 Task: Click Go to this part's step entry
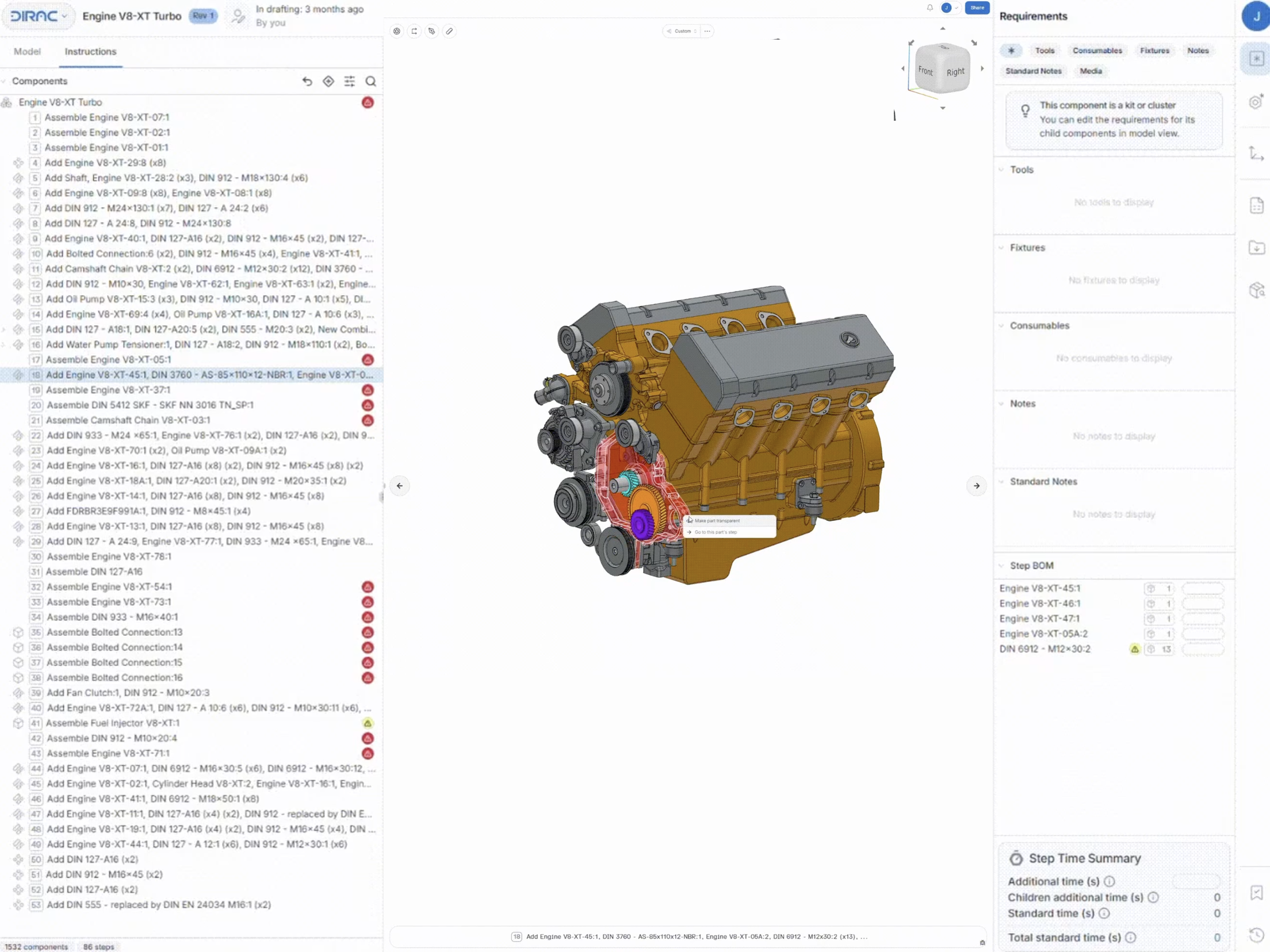(x=729, y=532)
